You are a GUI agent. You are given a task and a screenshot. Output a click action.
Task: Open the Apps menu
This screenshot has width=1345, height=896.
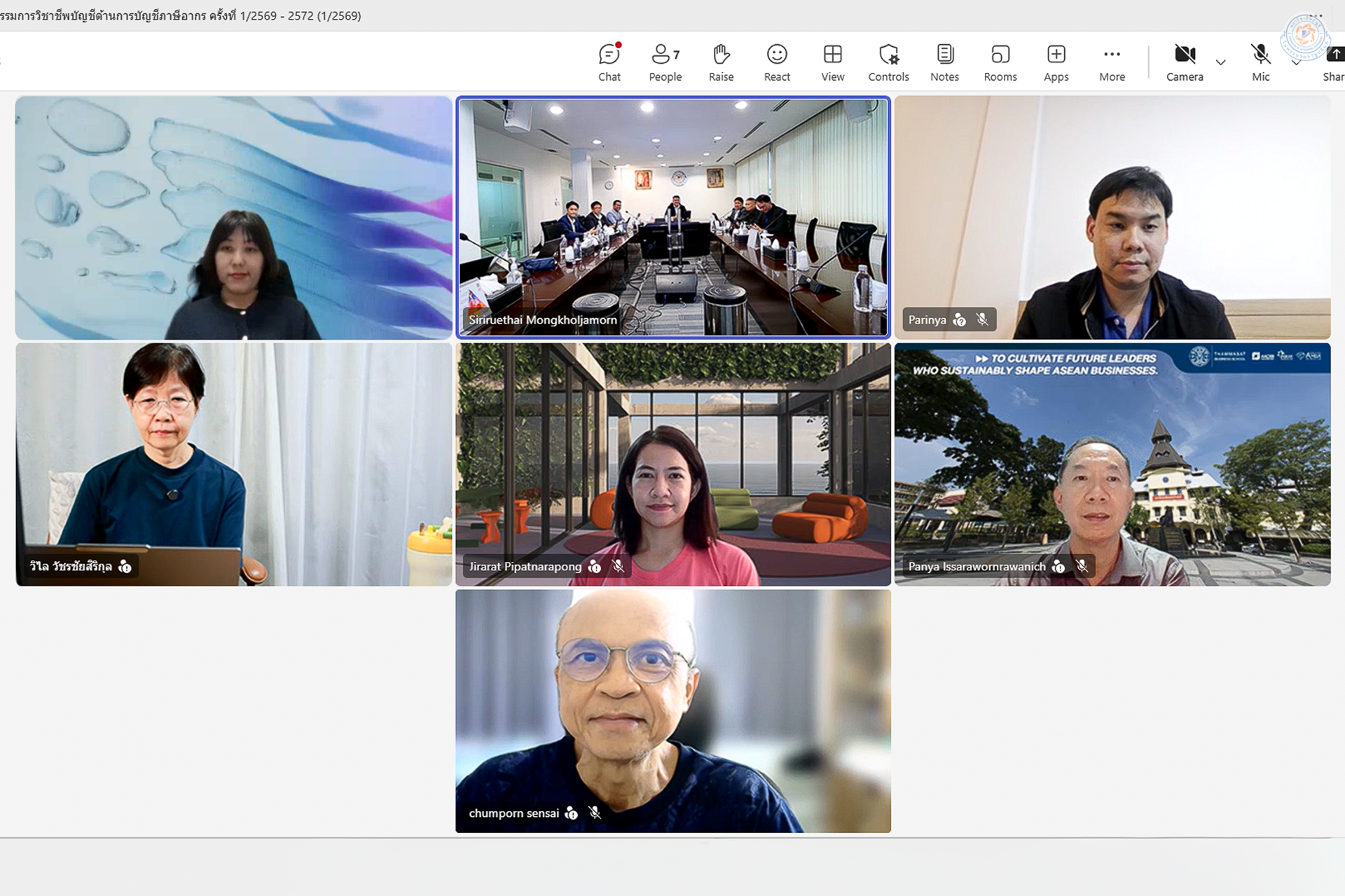[x=1056, y=62]
